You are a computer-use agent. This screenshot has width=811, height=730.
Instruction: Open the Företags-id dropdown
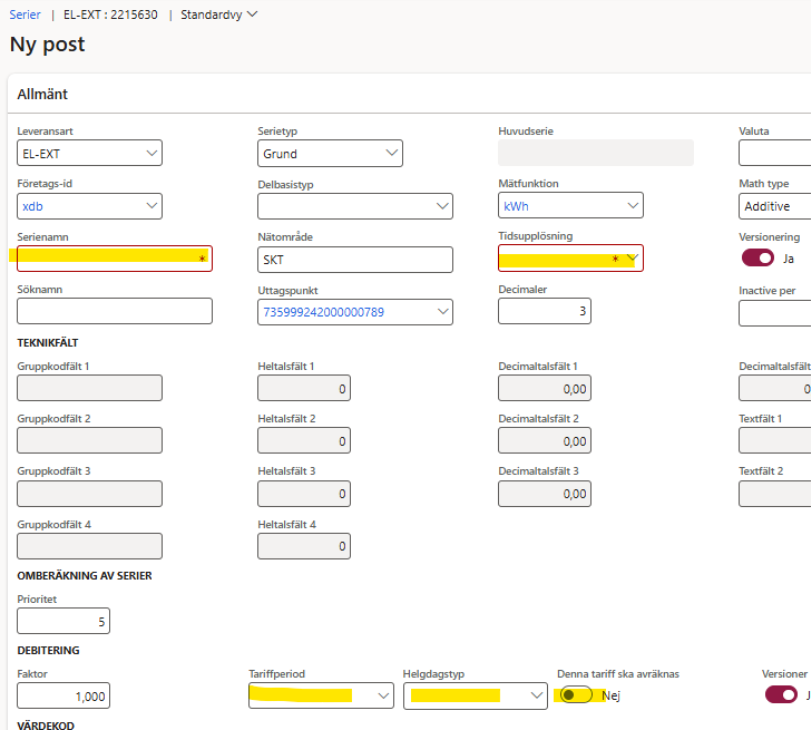click(151, 206)
